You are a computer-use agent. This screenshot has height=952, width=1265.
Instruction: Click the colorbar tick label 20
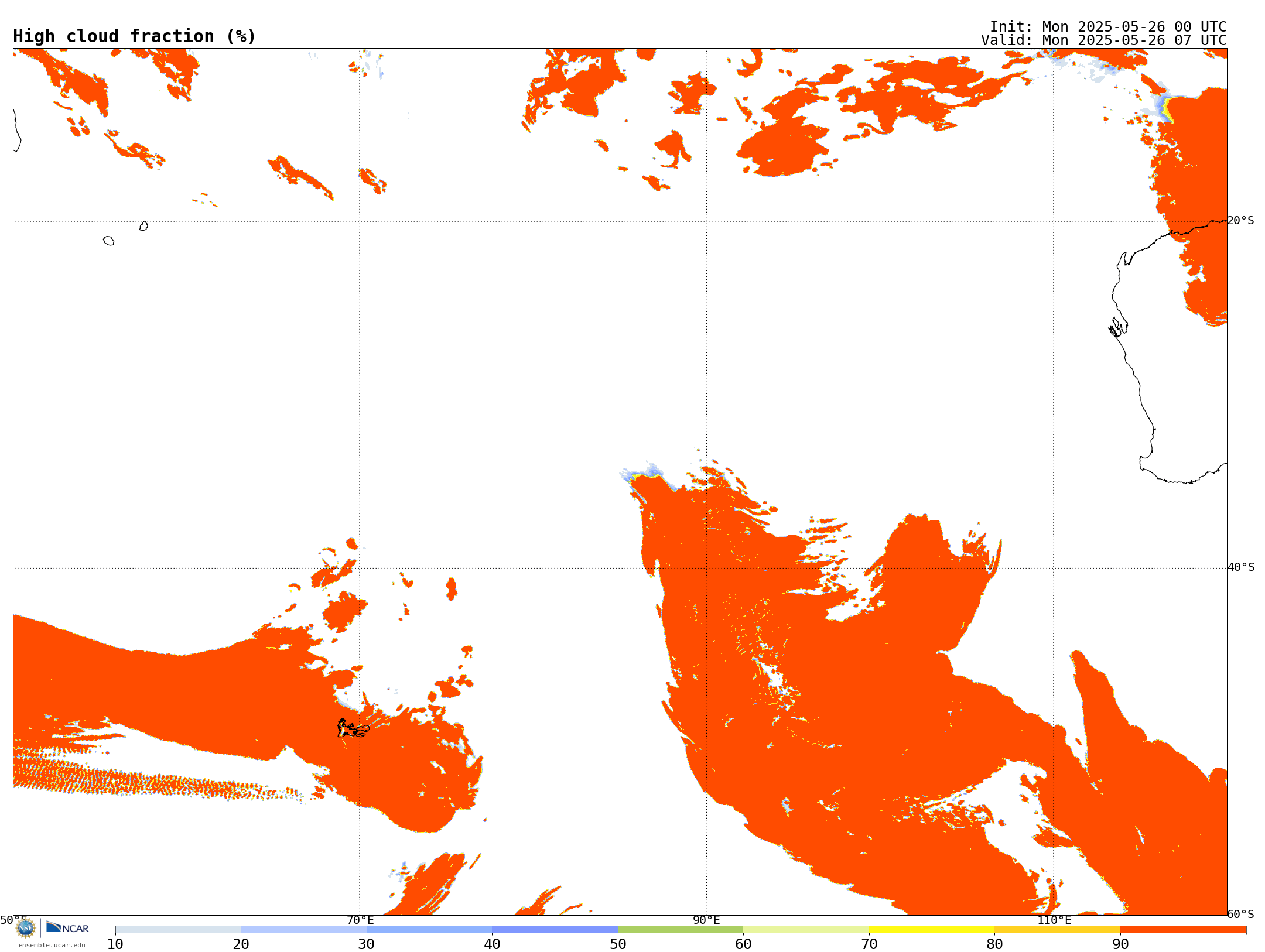[x=241, y=944]
